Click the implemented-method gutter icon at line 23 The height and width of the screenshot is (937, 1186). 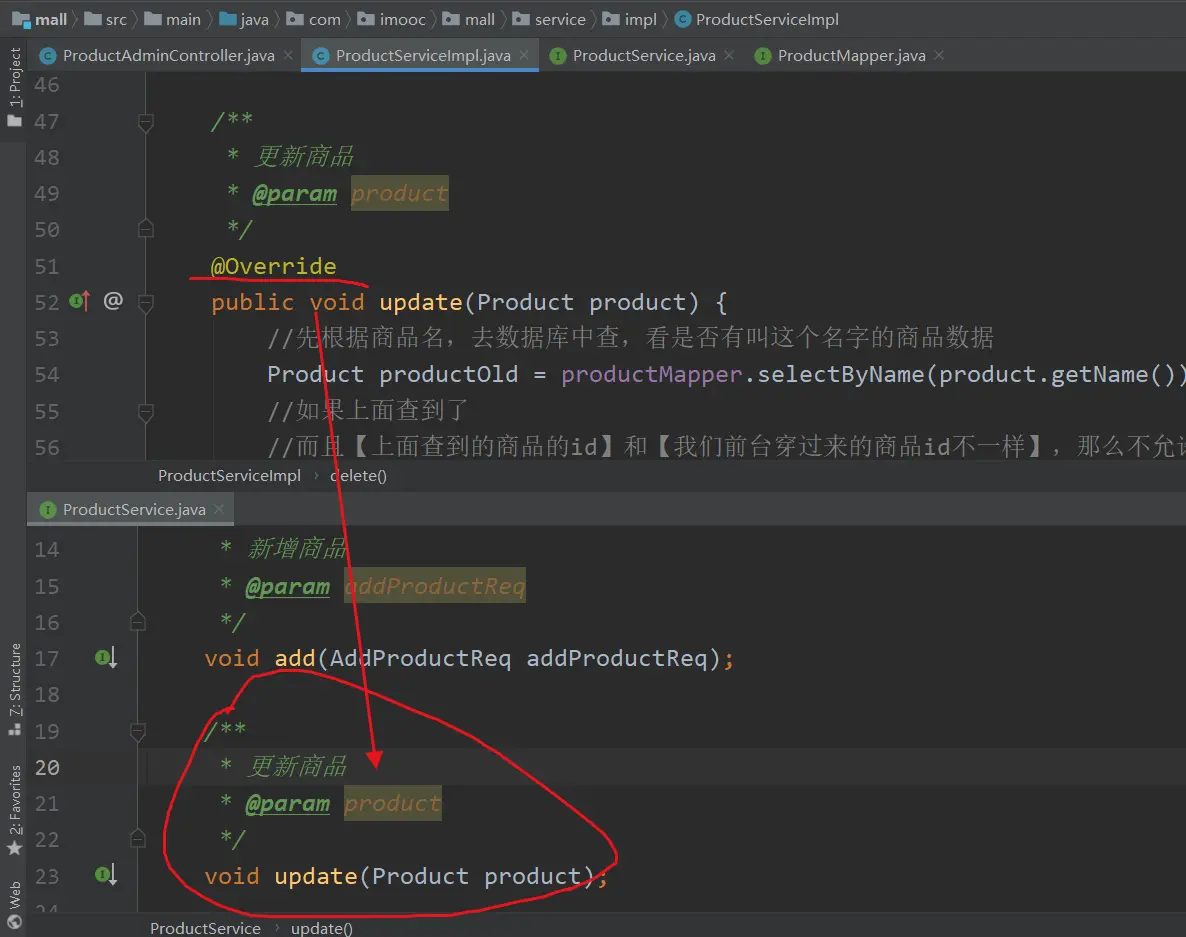tap(106, 875)
